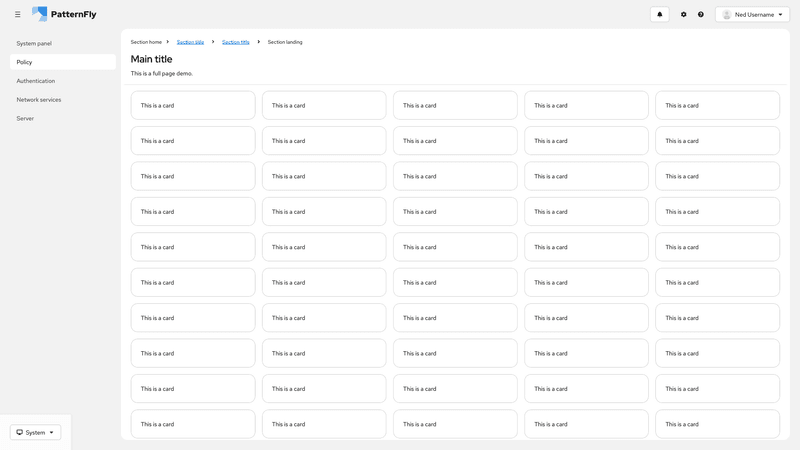Click the first Section title breadcrumb link
Screen dimensions: 800x450
[190, 42]
